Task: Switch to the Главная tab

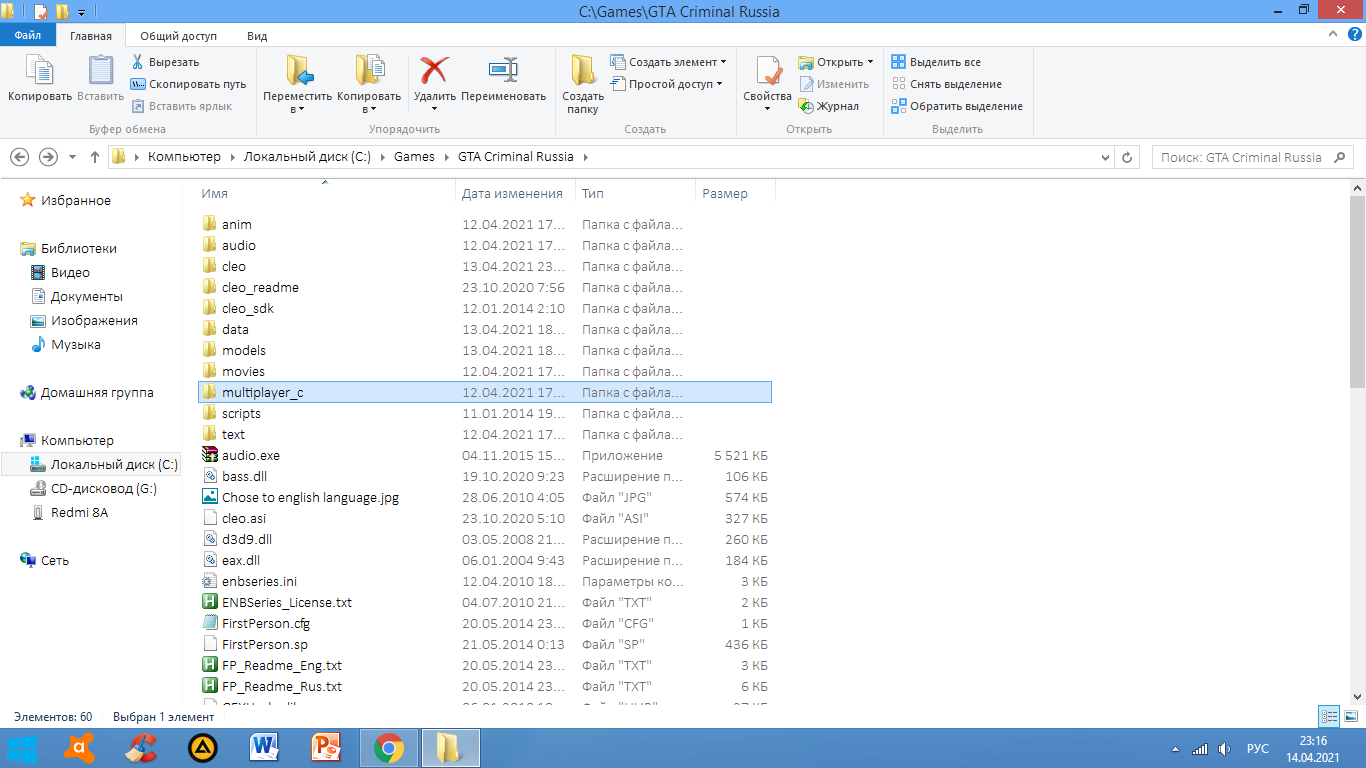Action: coord(91,35)
